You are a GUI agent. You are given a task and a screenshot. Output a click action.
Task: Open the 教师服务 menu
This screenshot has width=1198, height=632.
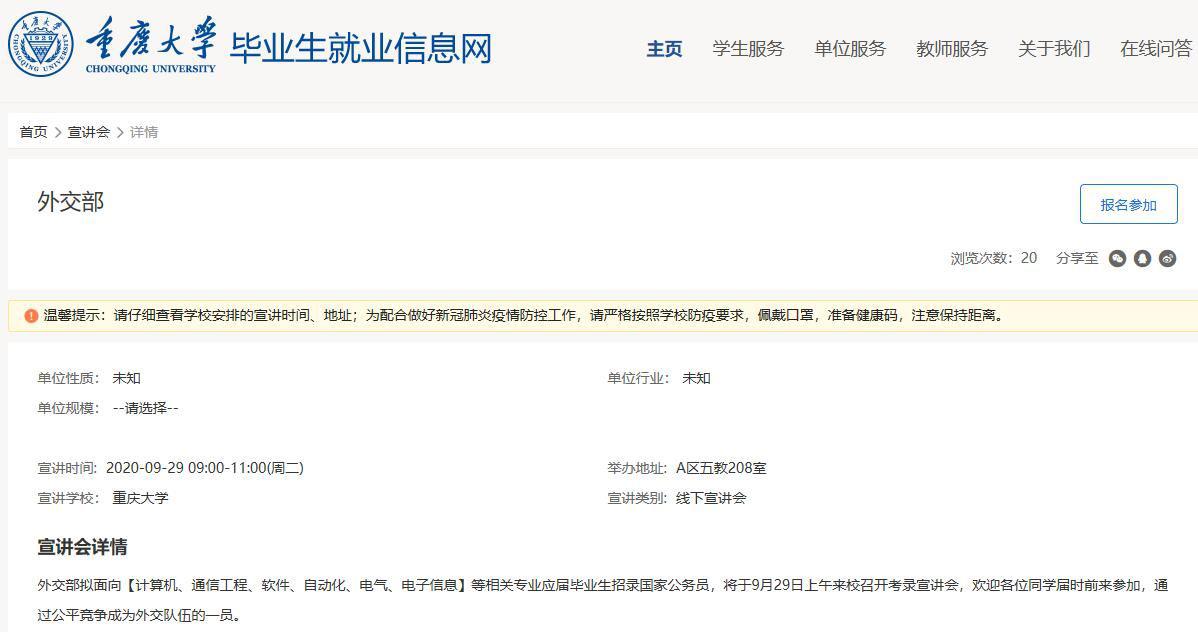click(952, 49)
